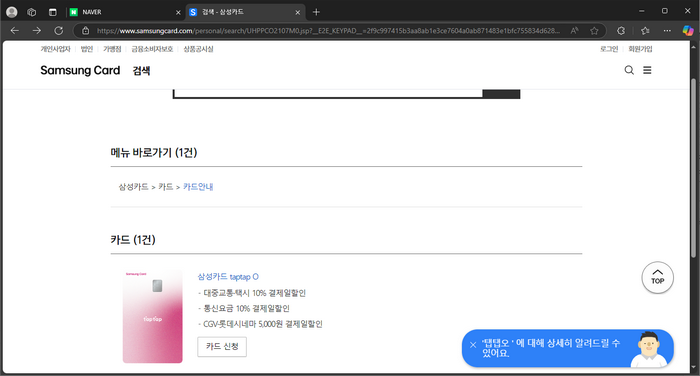Open the chatbot assistant character

[650, 350]
